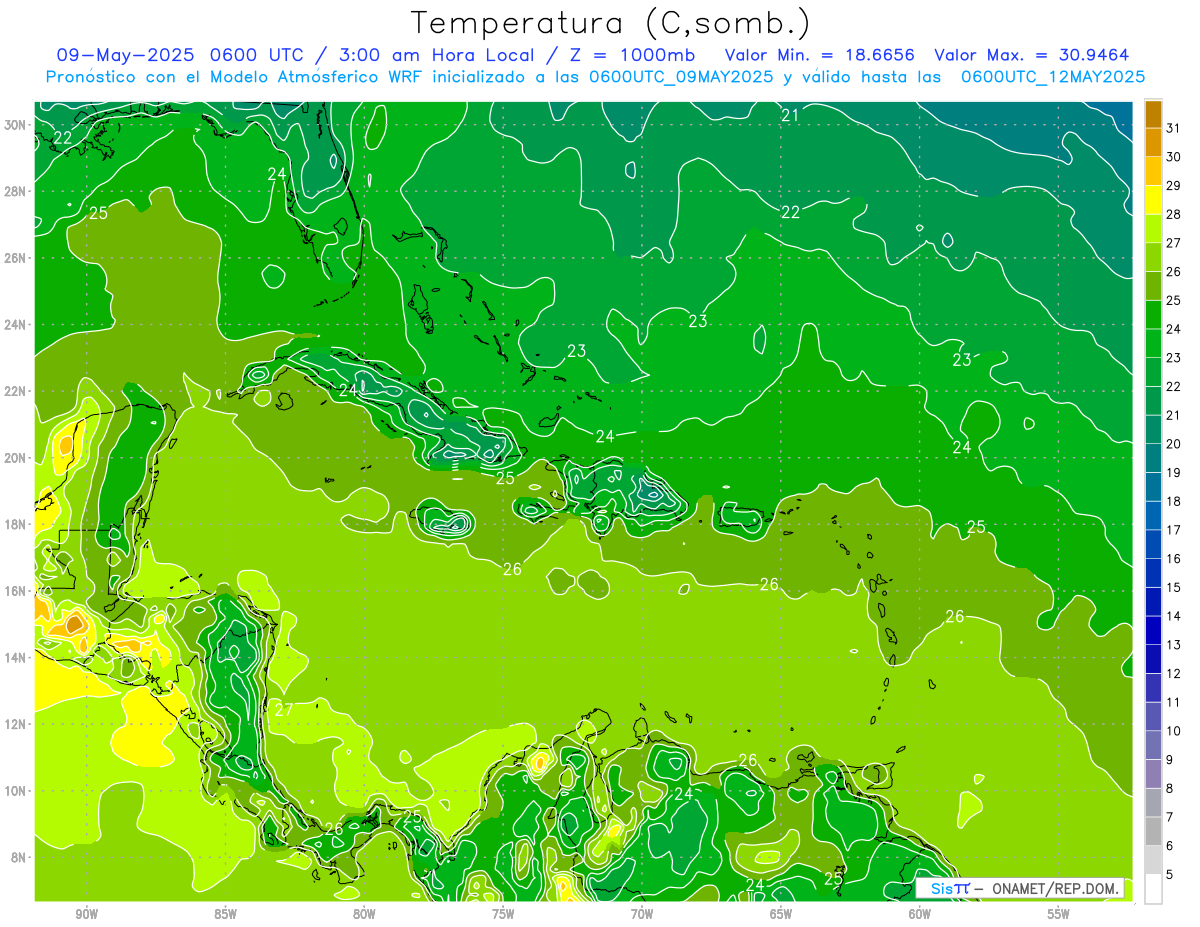Screen dimensions: 1200x927
Task: Click the yellow swatch in the color scale
Action: pos(1153,200)
